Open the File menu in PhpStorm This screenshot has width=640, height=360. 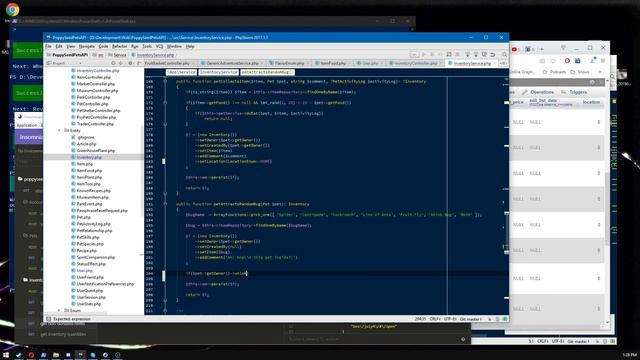[x=49, y=47]
